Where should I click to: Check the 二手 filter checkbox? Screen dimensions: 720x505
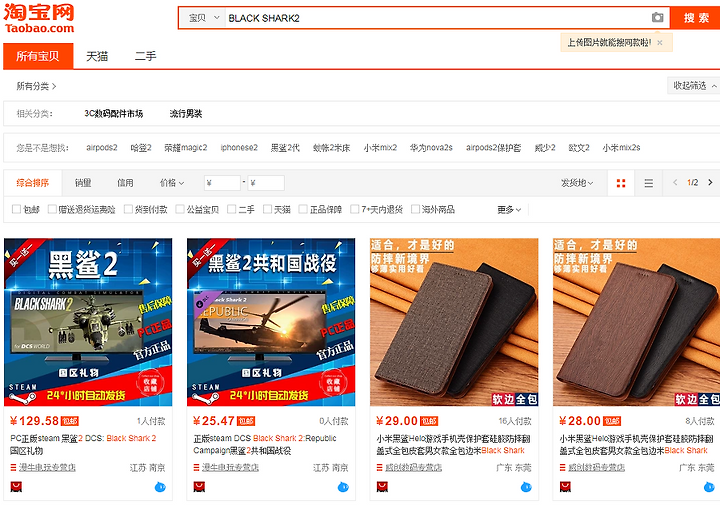coord(232,209)
